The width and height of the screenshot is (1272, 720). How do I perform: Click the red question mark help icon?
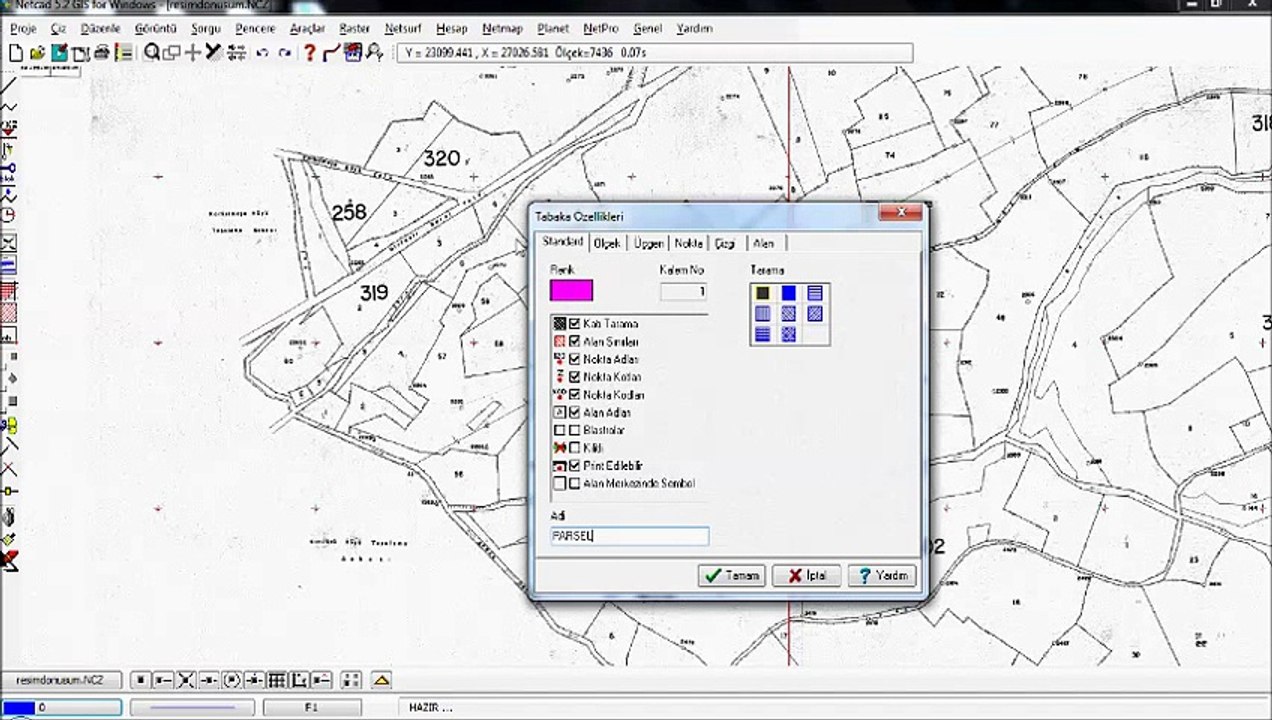point(309,53)
